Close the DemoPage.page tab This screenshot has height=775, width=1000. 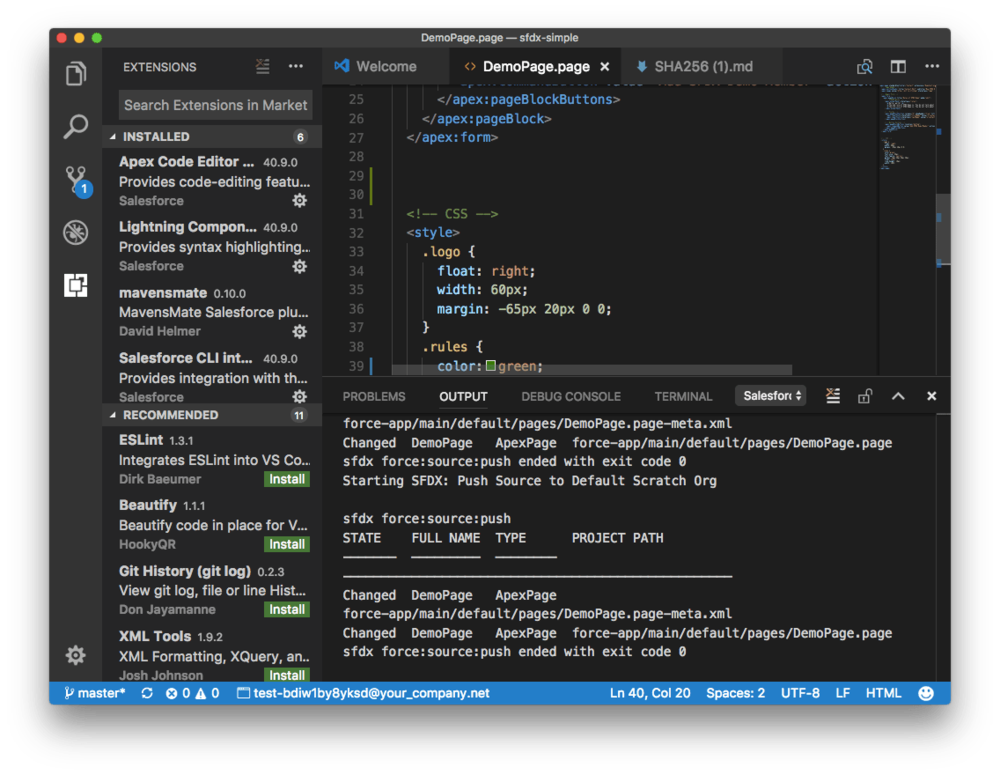tap(605, 66)
